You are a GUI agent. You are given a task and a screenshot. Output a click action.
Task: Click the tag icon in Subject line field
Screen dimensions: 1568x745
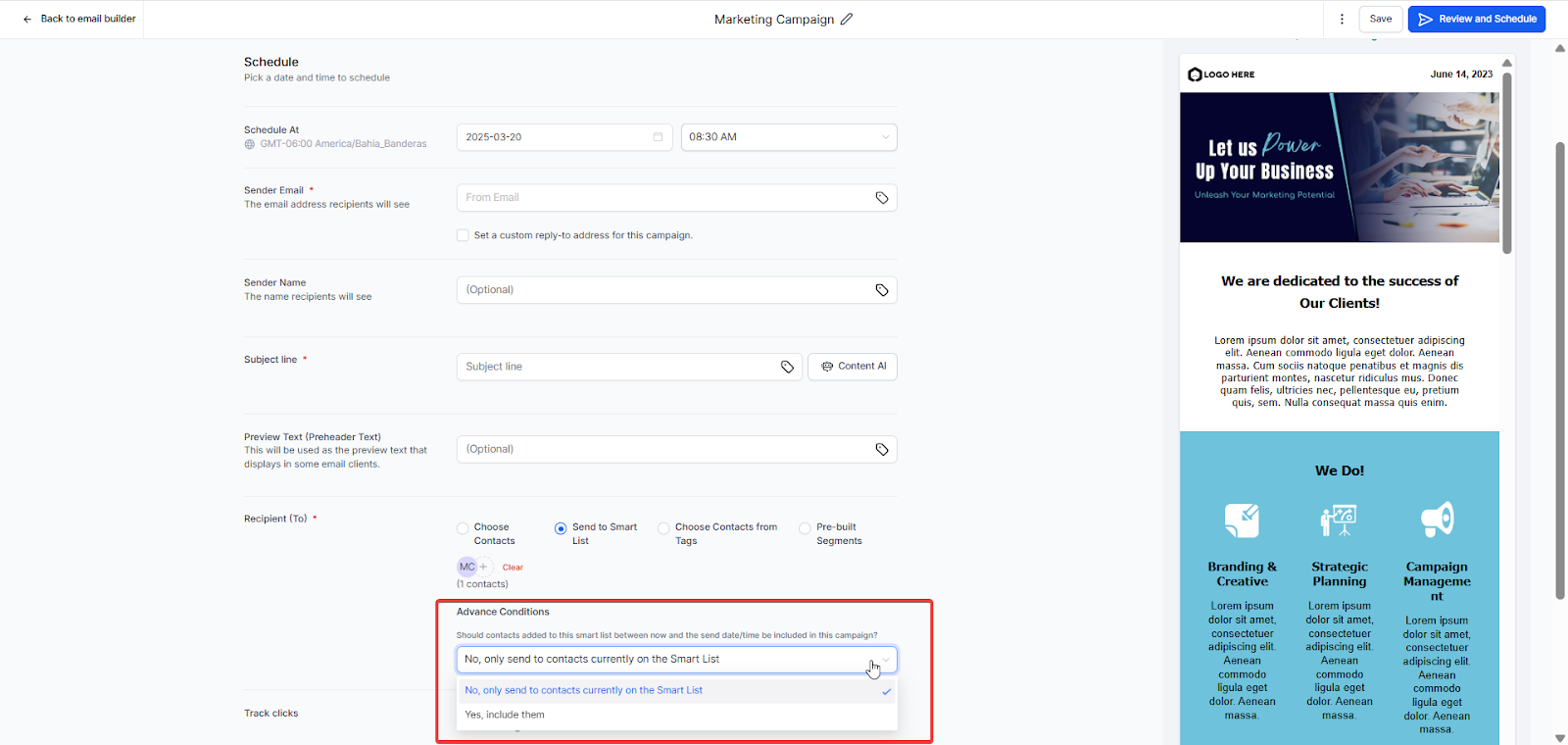787,367
